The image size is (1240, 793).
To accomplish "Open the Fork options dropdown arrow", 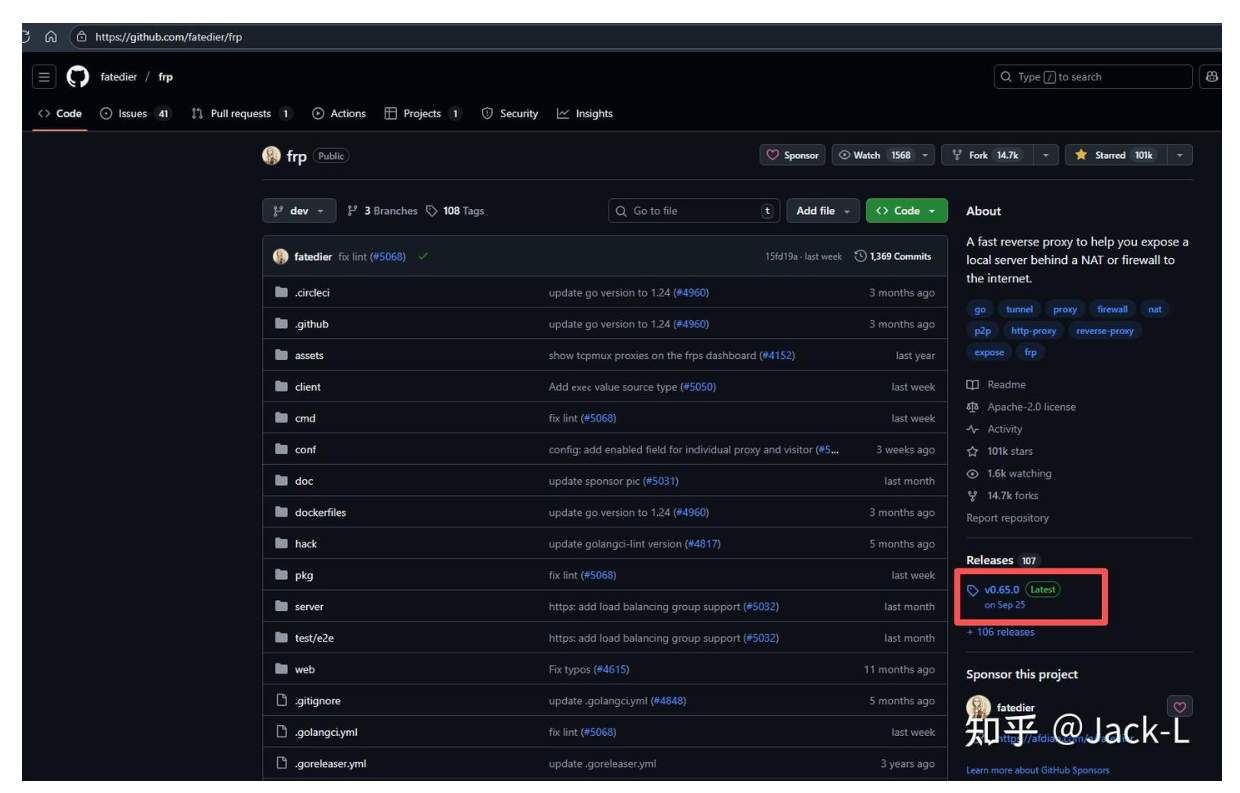I will 1045,155.
